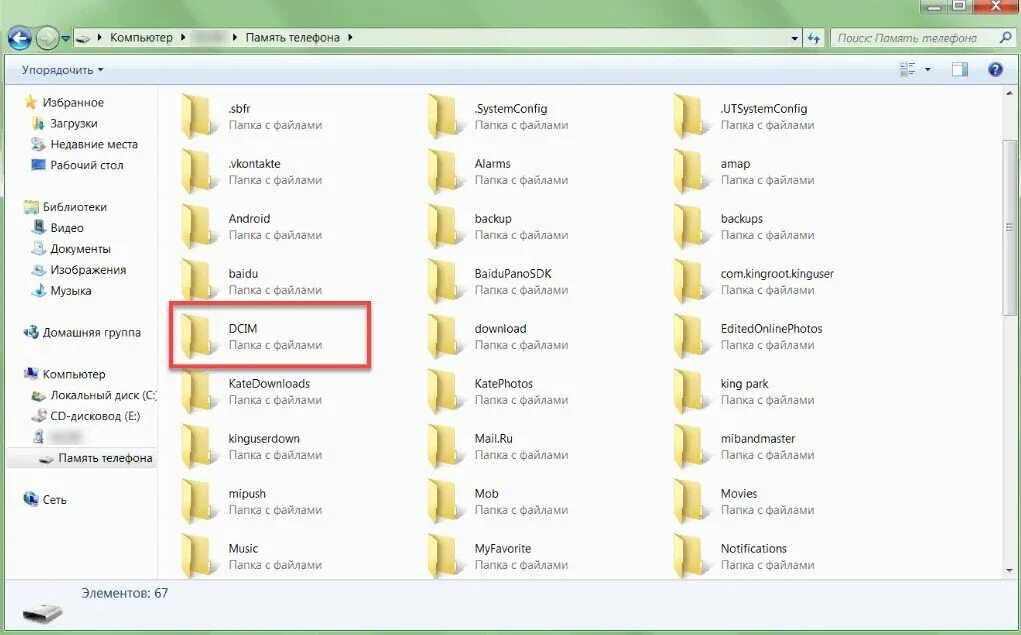Select Избранное in navigation pane
Image resolution: width=1021 pixels, height=635 pixels.
[73, 102]
